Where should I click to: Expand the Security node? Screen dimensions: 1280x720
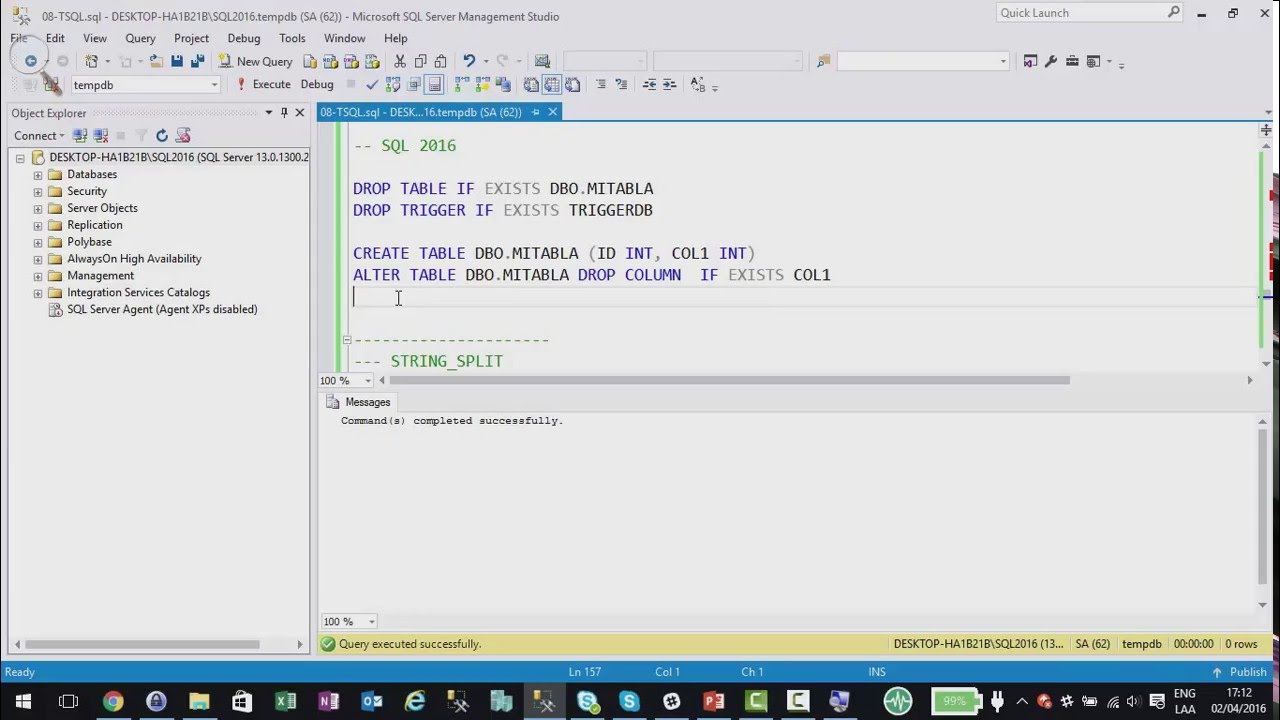click(x=38, y=192)
